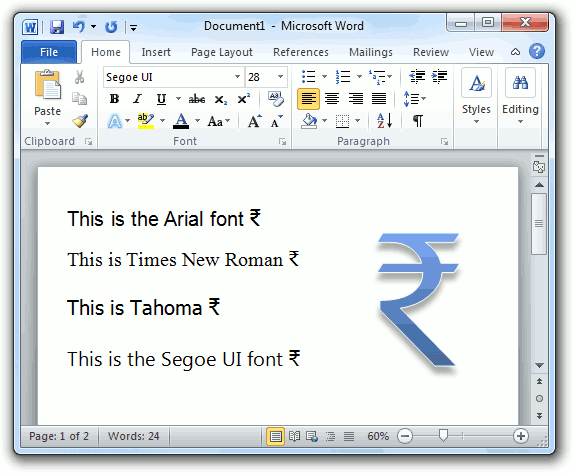Click the Cut scissors icon
Screen dimensions: 574x474
click(x=79, y=77)
